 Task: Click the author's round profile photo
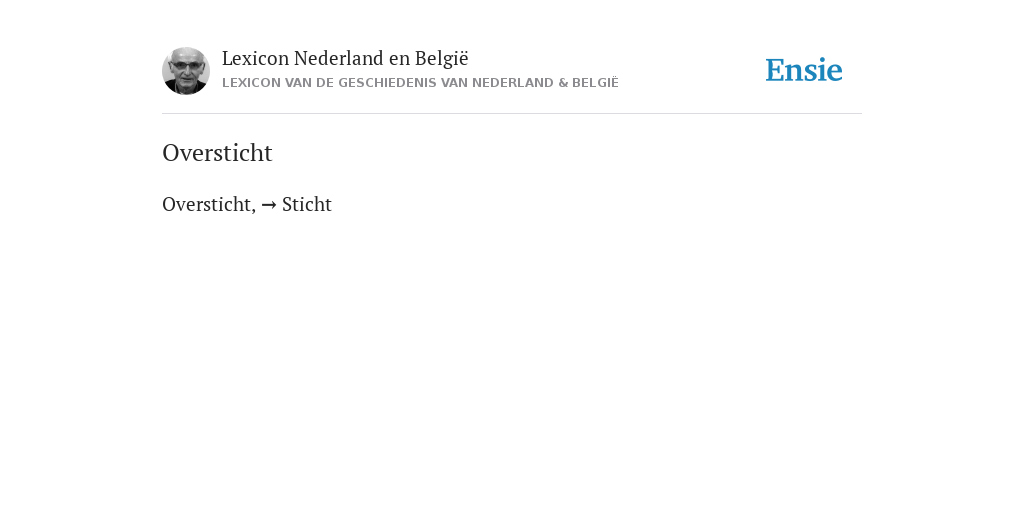tap(186, 71)
